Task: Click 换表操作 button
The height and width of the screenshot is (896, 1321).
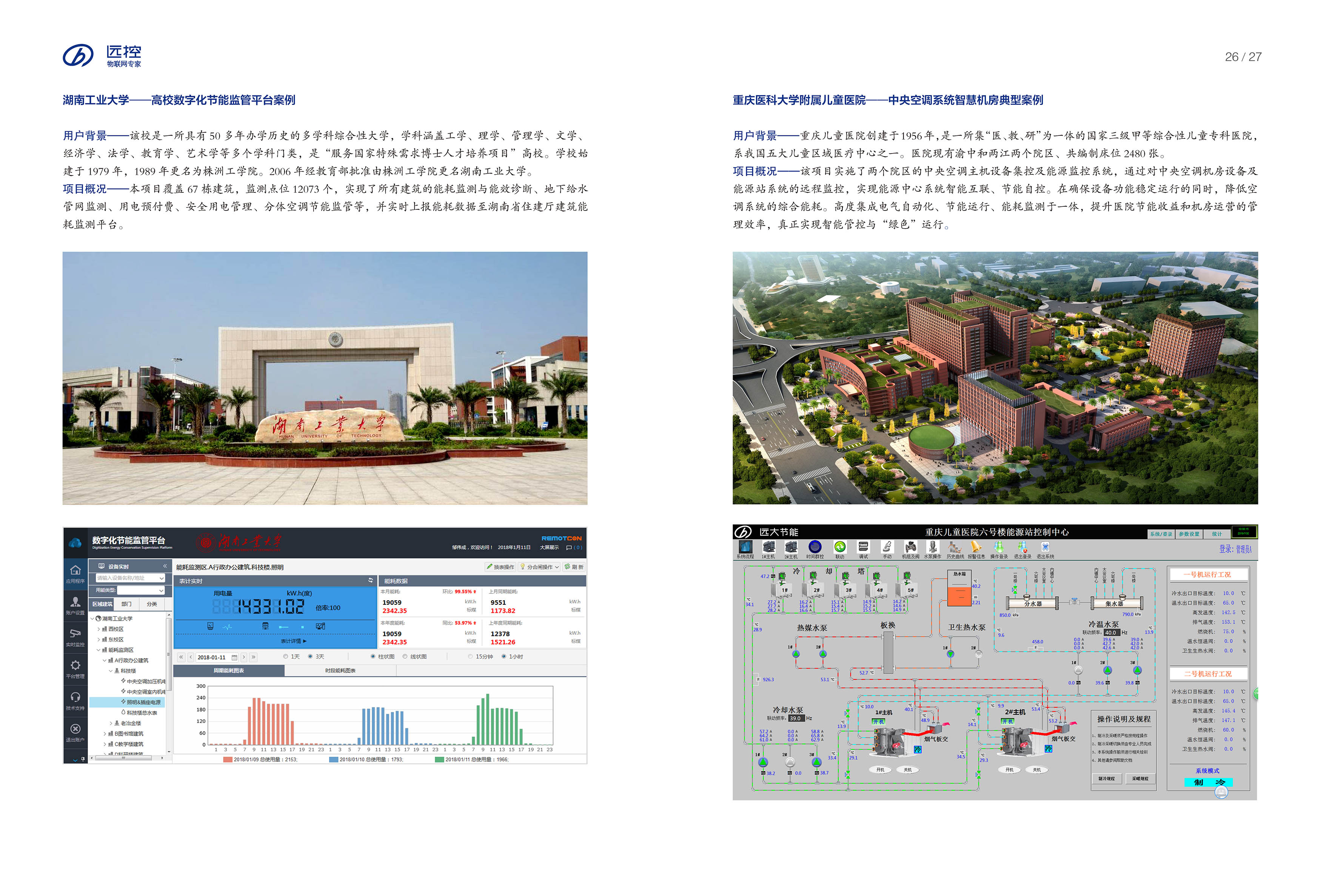Action: point(500,567)
